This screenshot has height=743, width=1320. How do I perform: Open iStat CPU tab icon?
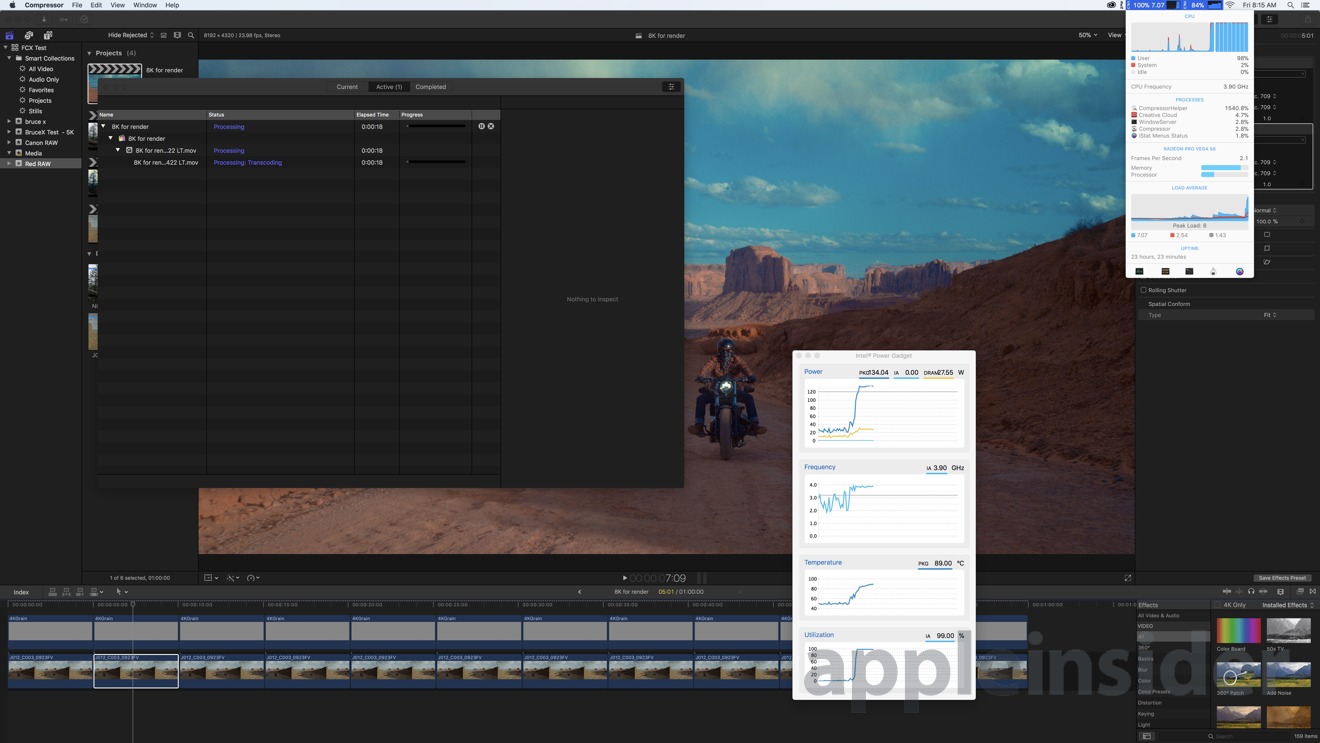(1140, 271)
